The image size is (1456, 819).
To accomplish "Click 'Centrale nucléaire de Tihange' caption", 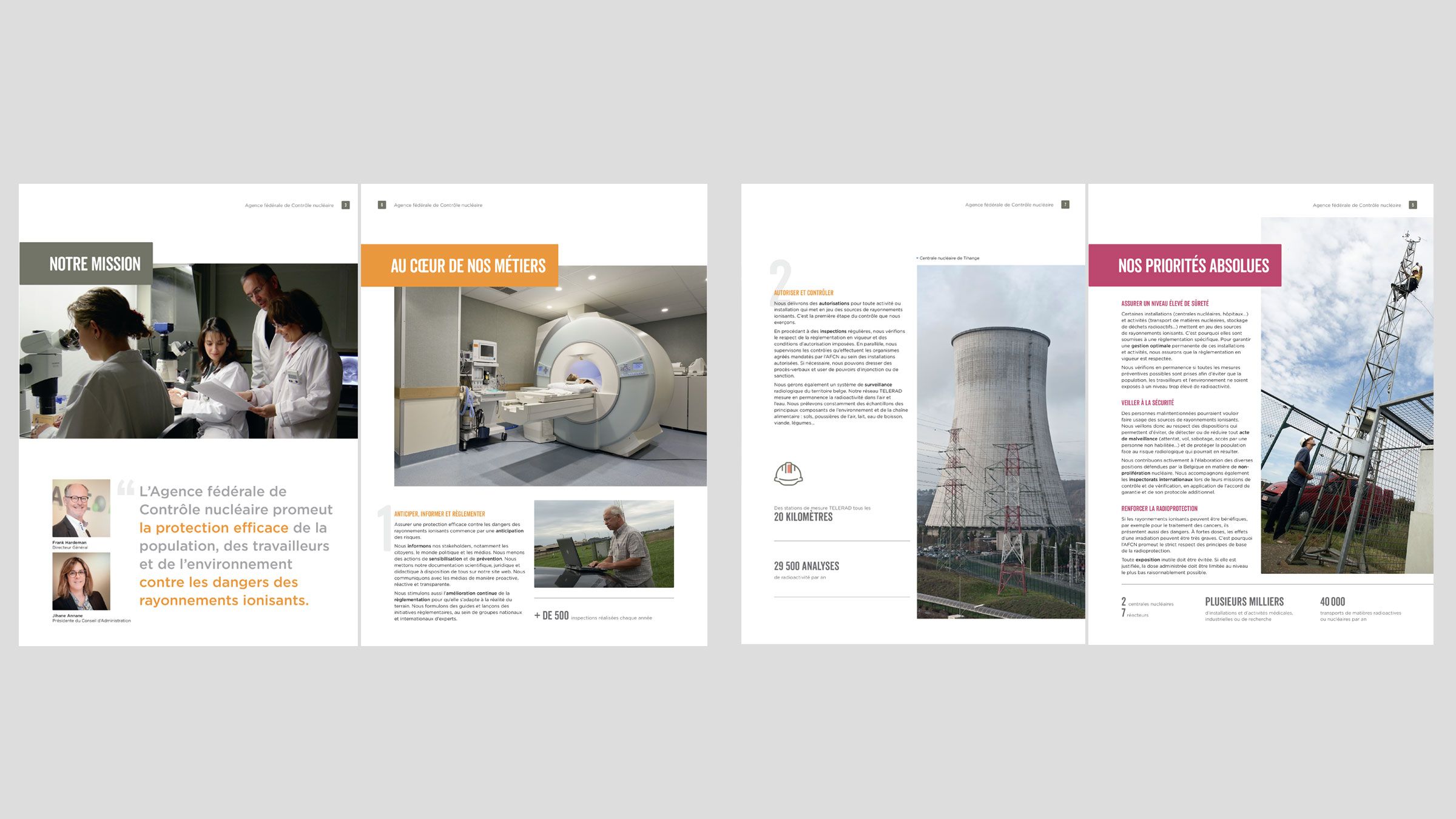I will tap(949, 258).
